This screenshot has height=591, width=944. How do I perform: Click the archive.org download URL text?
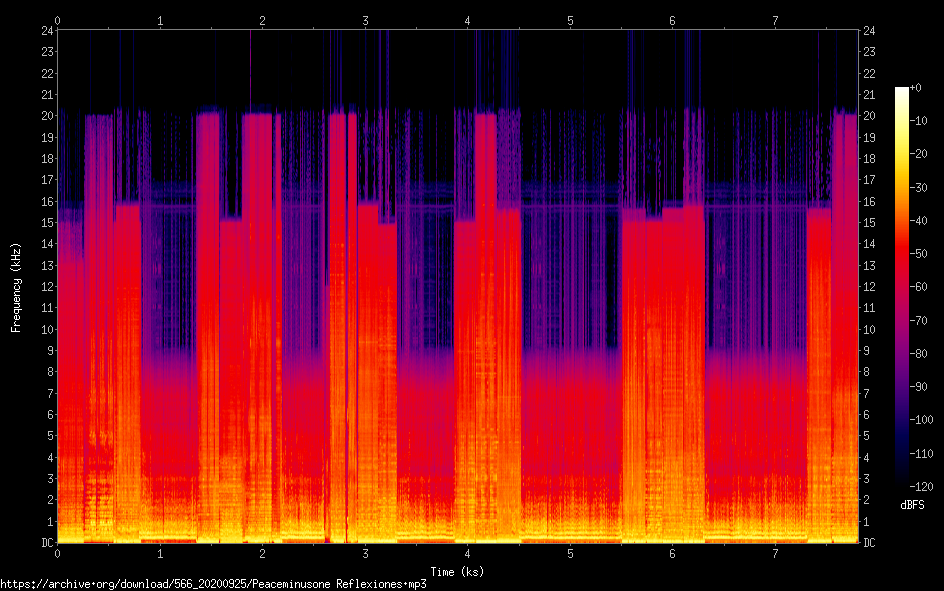pyautogui.click(x=213, y=584)
